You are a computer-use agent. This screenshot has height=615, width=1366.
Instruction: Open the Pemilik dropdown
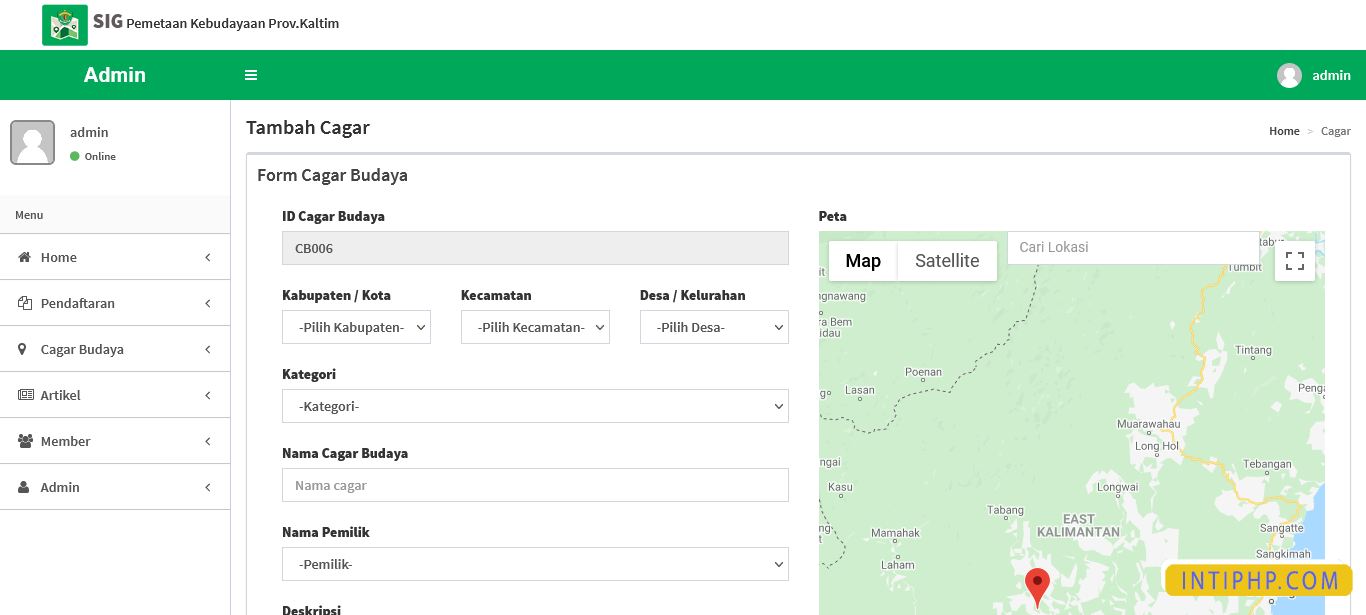click(535, 563)
